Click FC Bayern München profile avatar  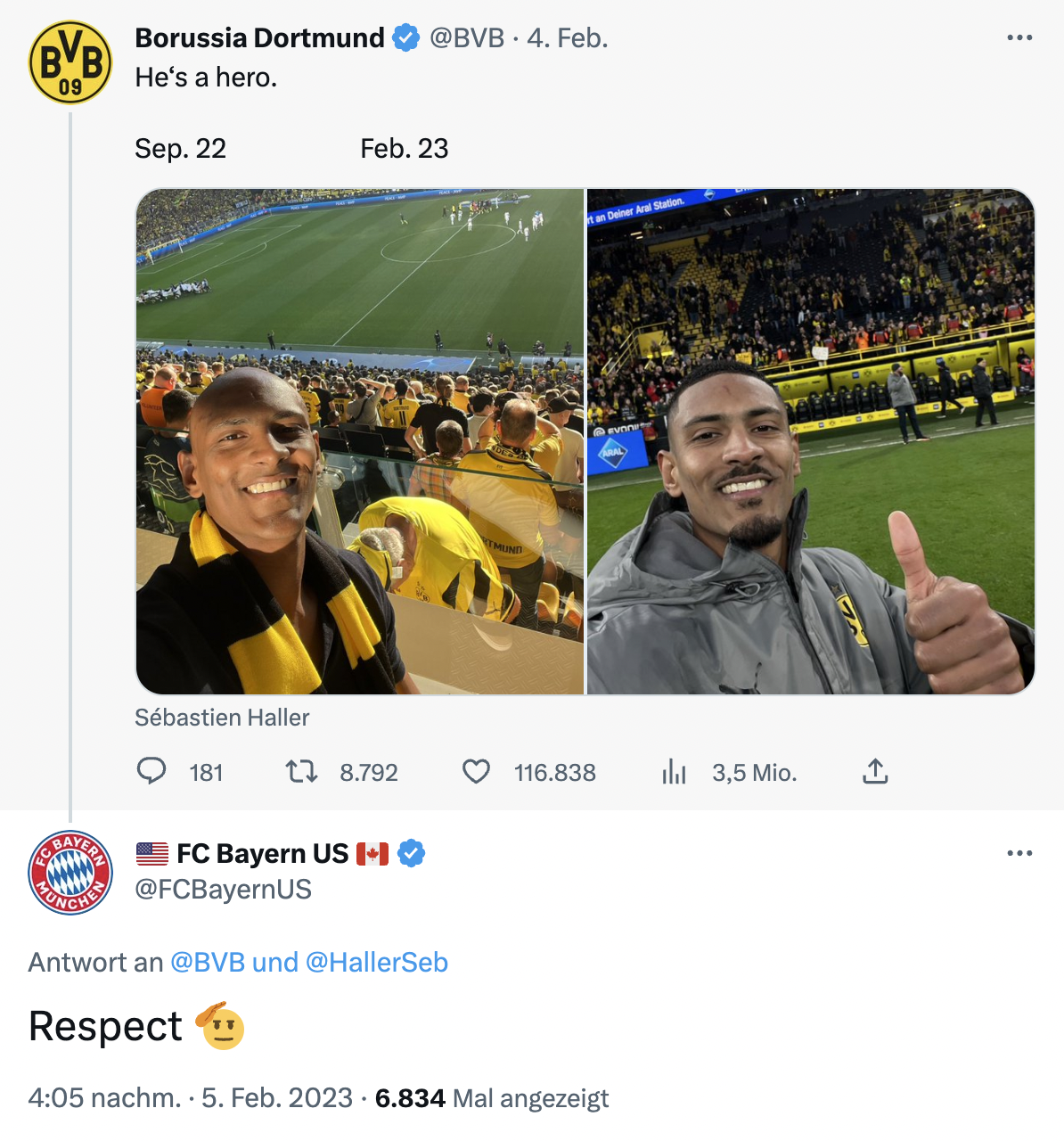[70, 873]
